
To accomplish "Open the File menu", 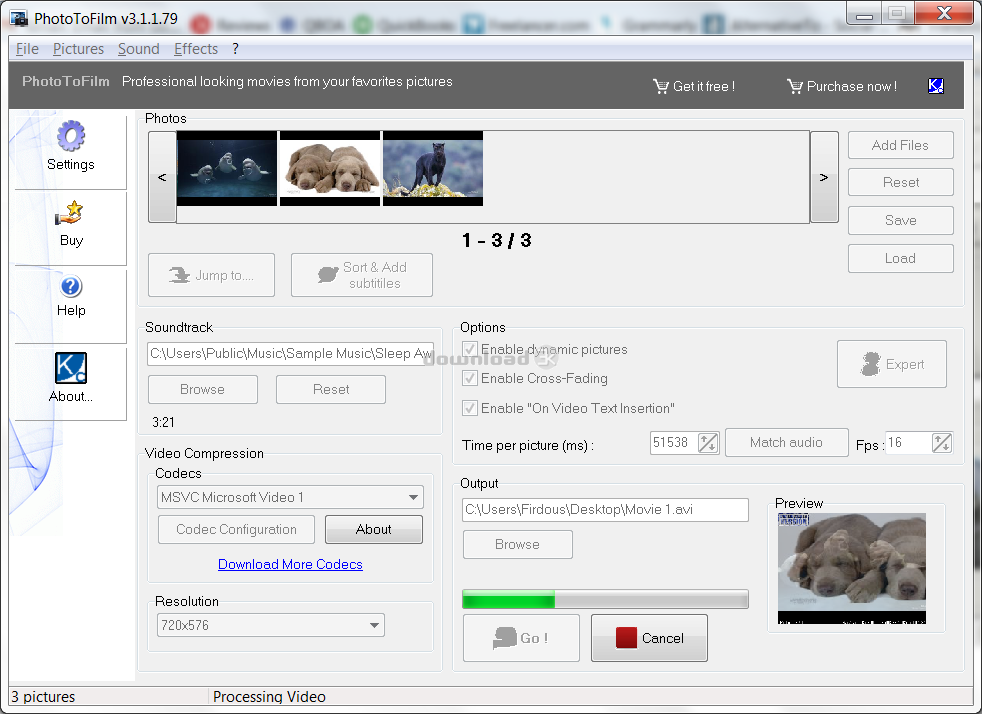I will click(27, 49).
